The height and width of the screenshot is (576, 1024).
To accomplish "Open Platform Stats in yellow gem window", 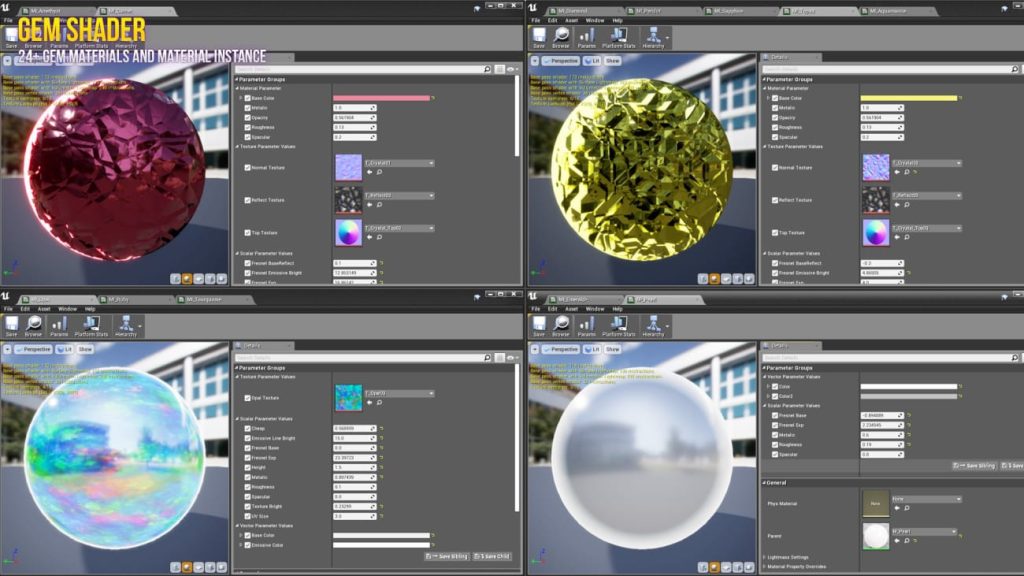I will point(618,37).
